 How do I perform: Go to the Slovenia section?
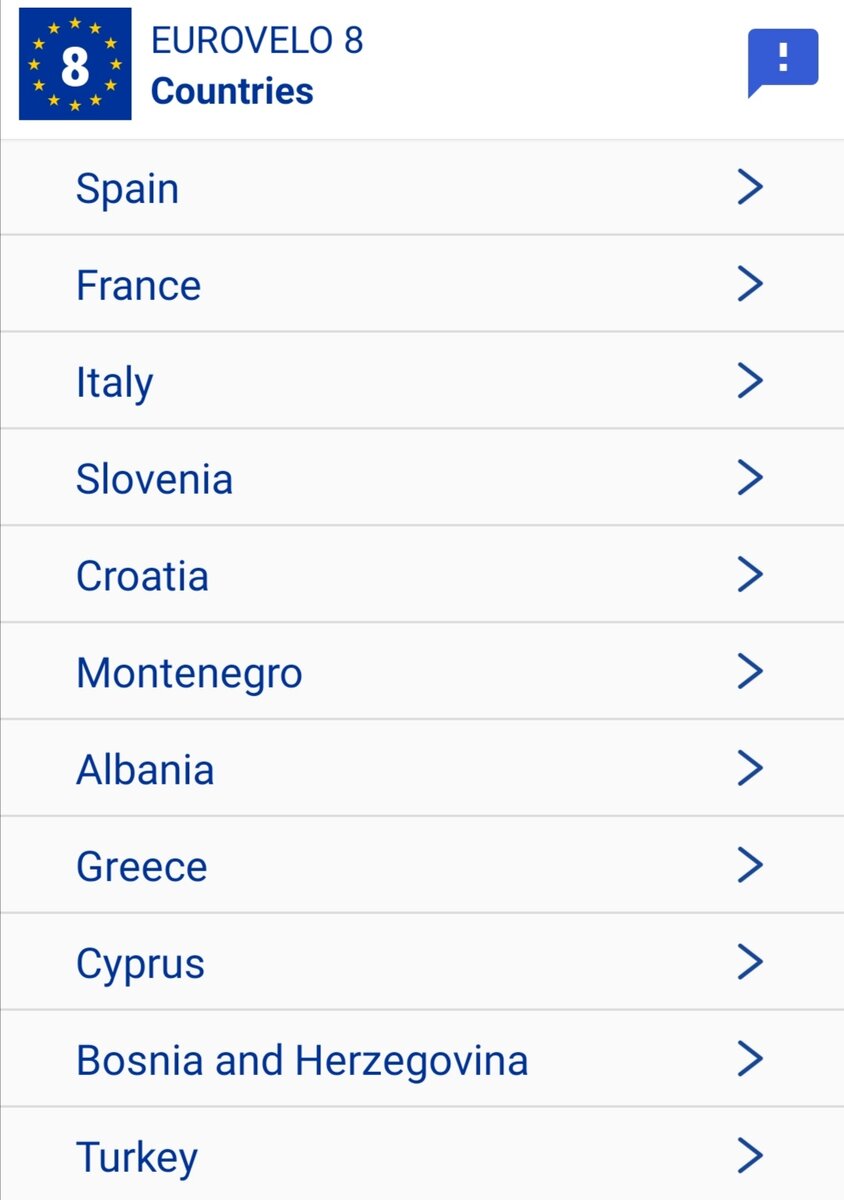pos(422,478)
